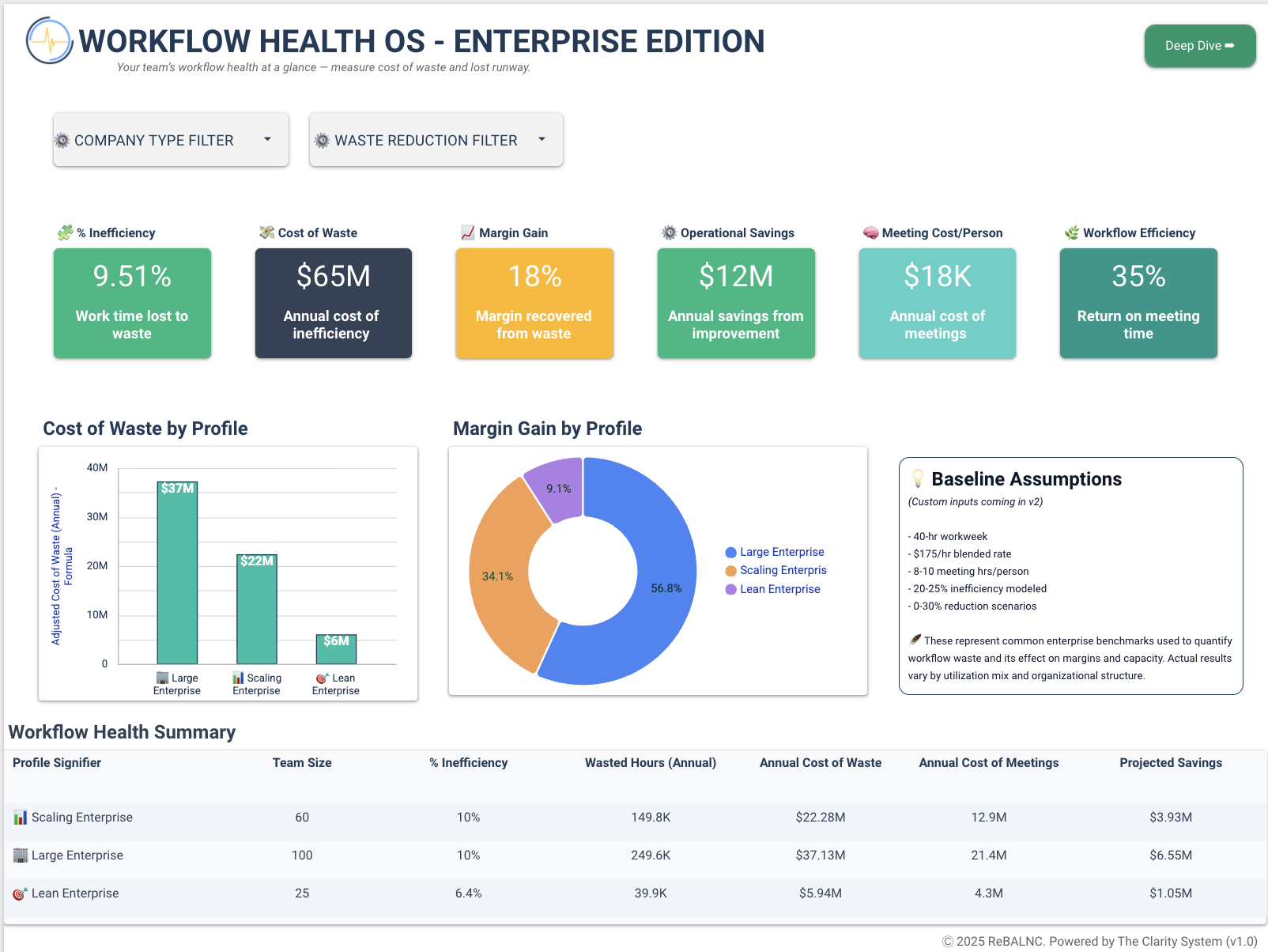Click the gear icon on Operational Savings card
The image size is (1268, 952).
click(x=668, y=232)
